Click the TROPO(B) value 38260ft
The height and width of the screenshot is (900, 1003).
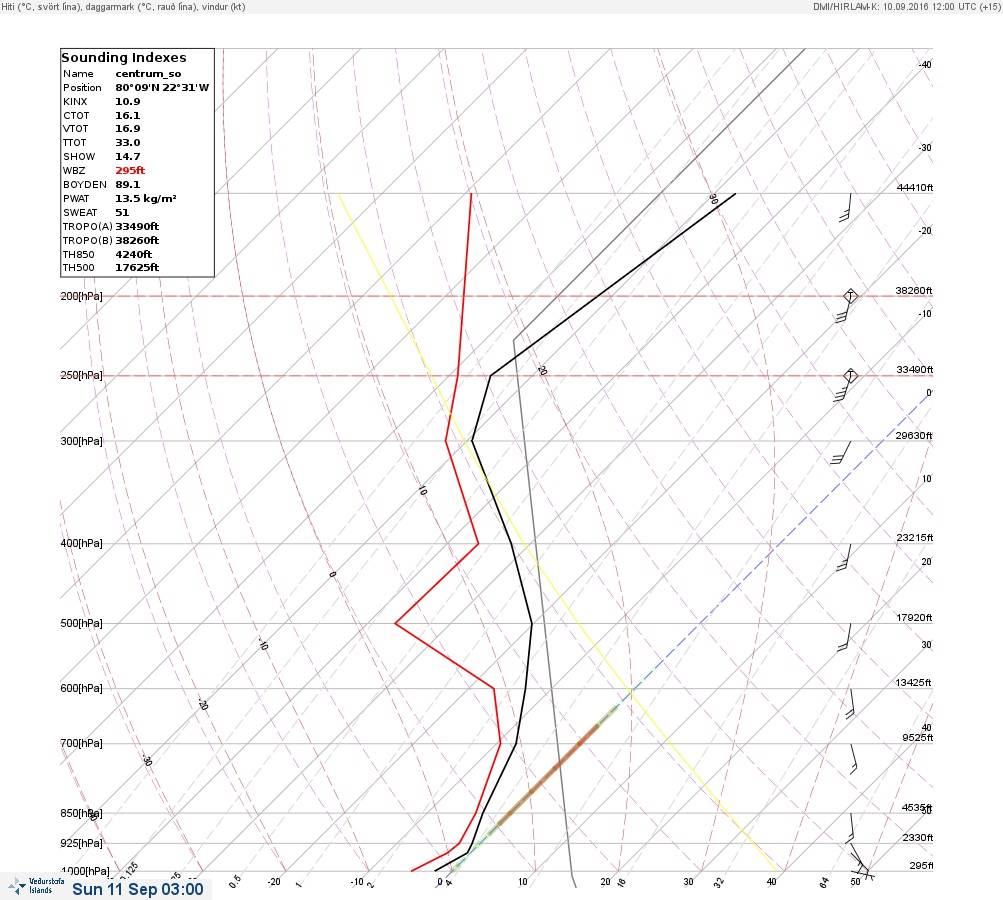point(138,241)
